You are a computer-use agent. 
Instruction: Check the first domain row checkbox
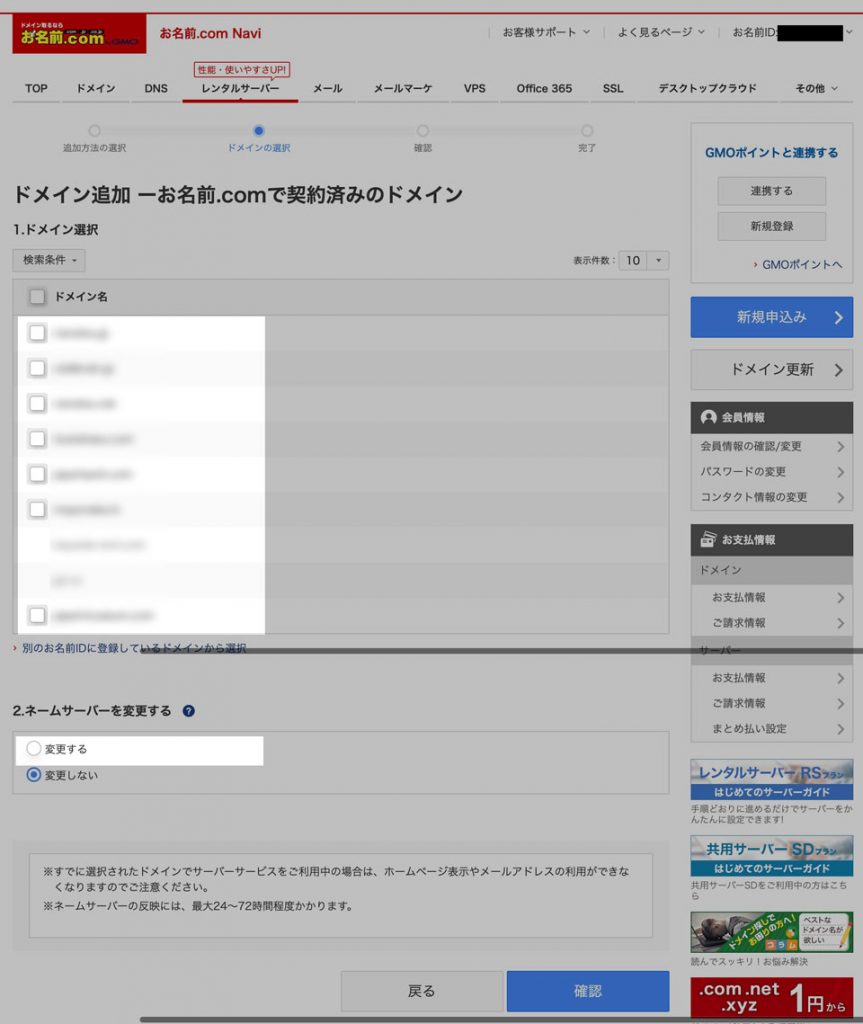pyautogui.click(x=37, y=333)
